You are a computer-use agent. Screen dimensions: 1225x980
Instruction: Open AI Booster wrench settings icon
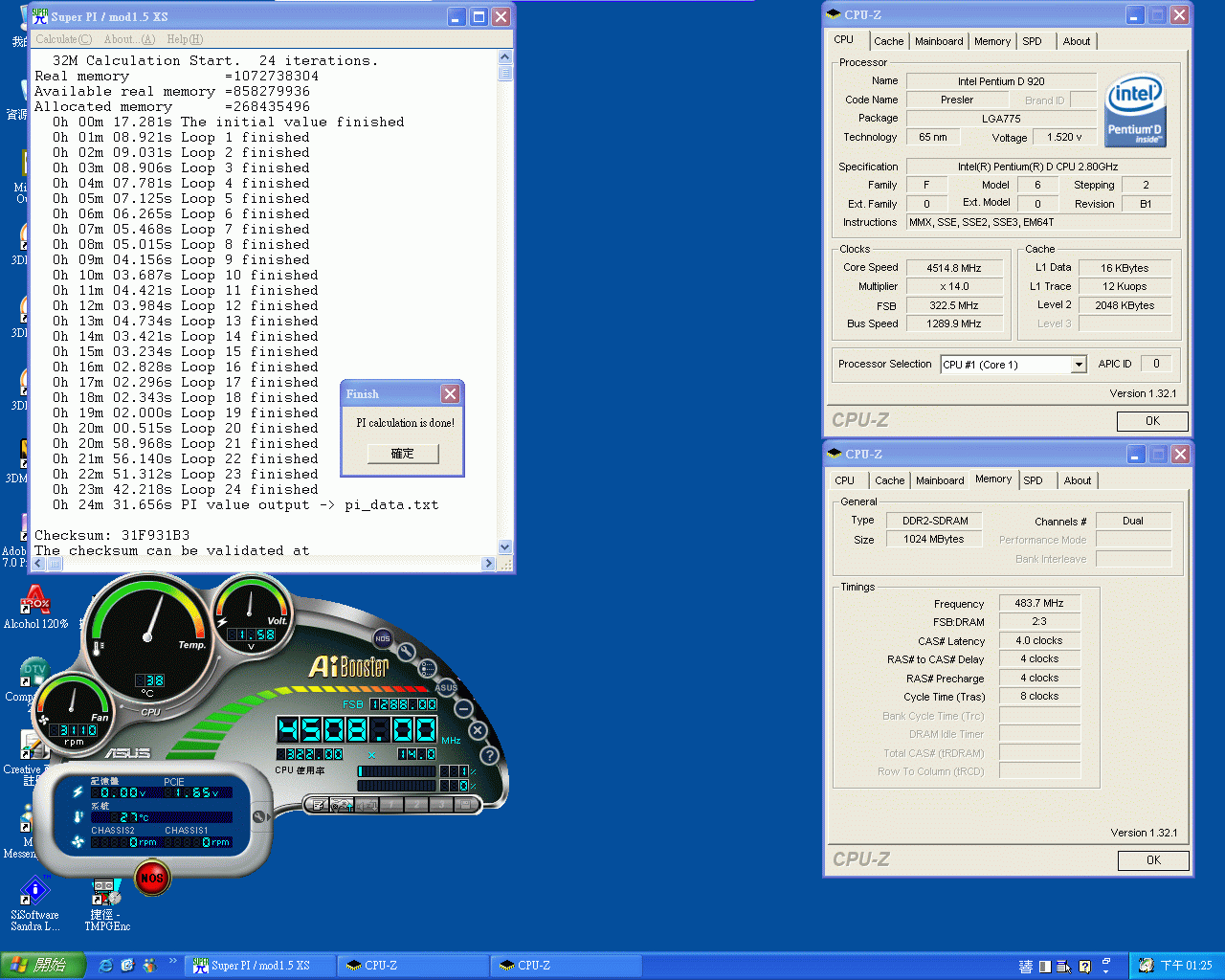coord(406,653)
